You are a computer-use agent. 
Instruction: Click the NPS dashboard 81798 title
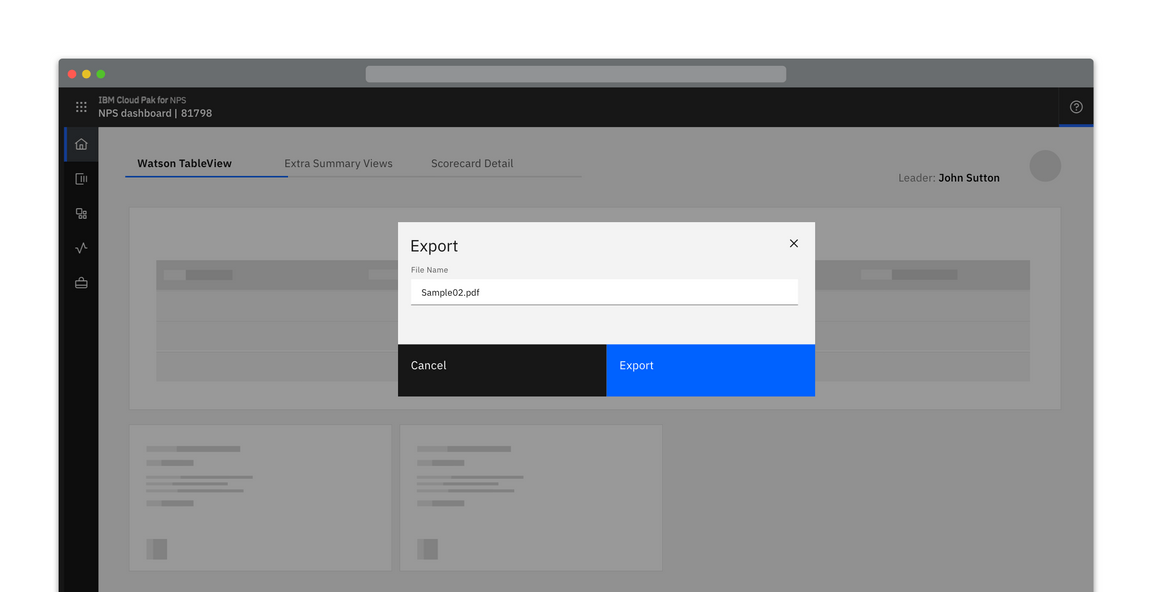(x=153, y=113)
